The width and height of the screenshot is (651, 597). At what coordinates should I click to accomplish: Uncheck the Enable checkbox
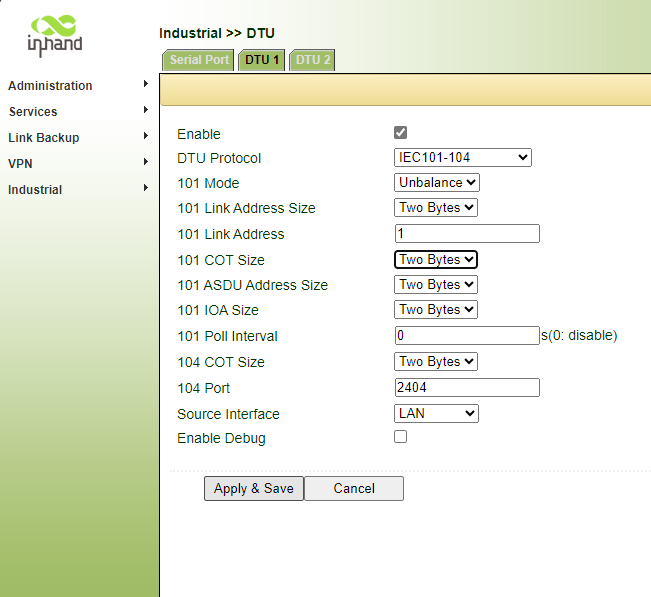coord(400,132)
